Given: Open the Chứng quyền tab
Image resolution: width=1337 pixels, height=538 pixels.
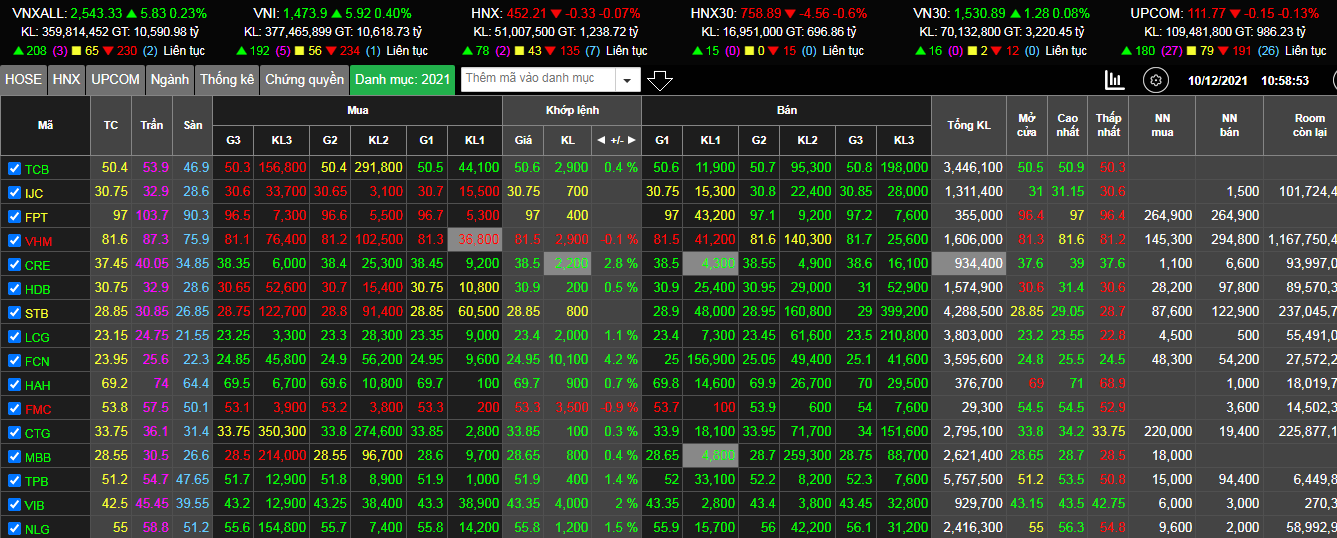Looking at the screenshot, I should point(305,80).
